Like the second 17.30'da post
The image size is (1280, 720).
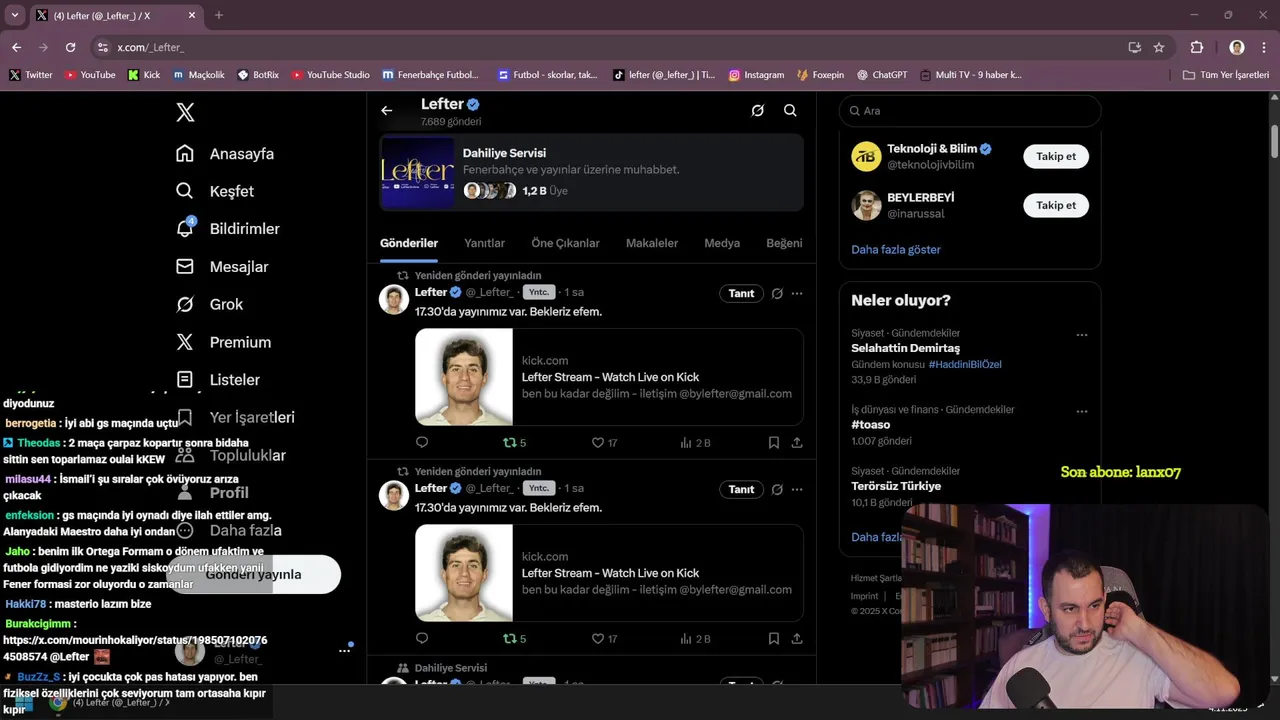tap(604, 638)
